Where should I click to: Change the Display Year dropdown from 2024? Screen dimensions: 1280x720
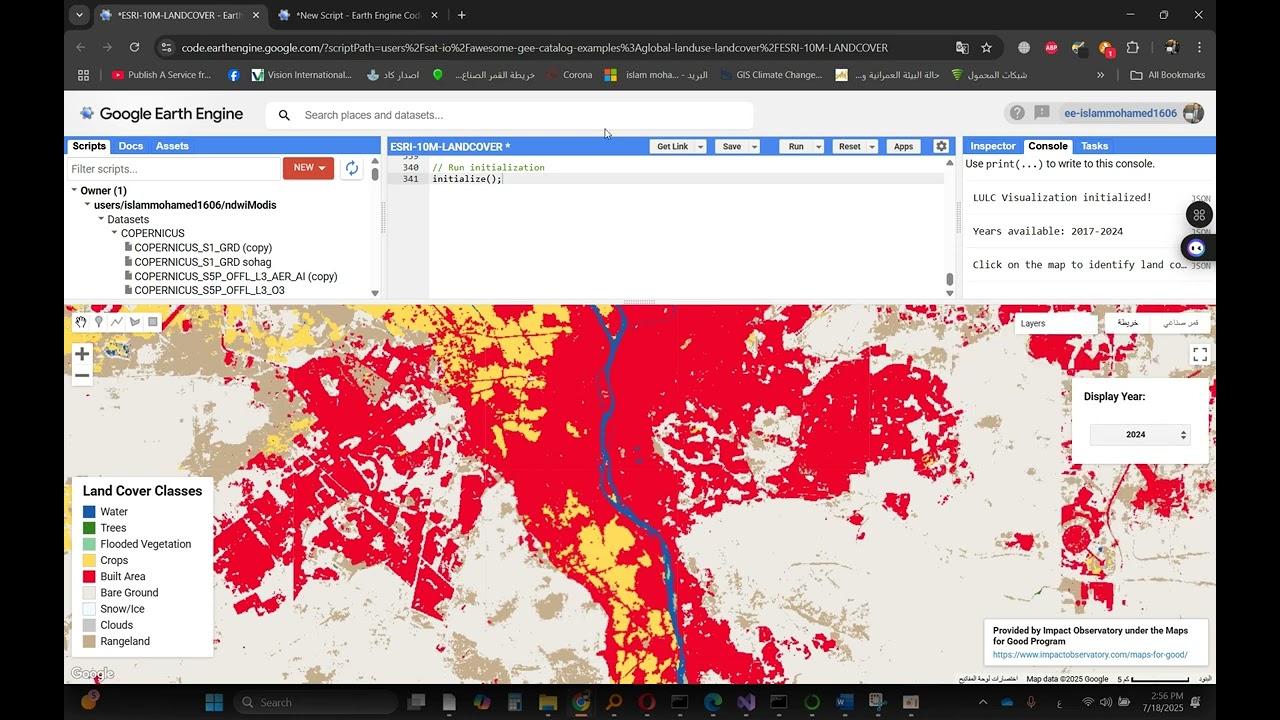coord(1140,435)
